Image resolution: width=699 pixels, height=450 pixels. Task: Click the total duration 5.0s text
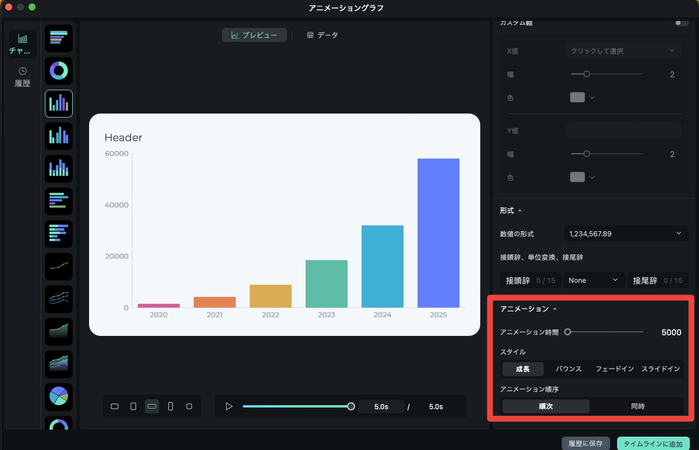(x=436, y=407)
